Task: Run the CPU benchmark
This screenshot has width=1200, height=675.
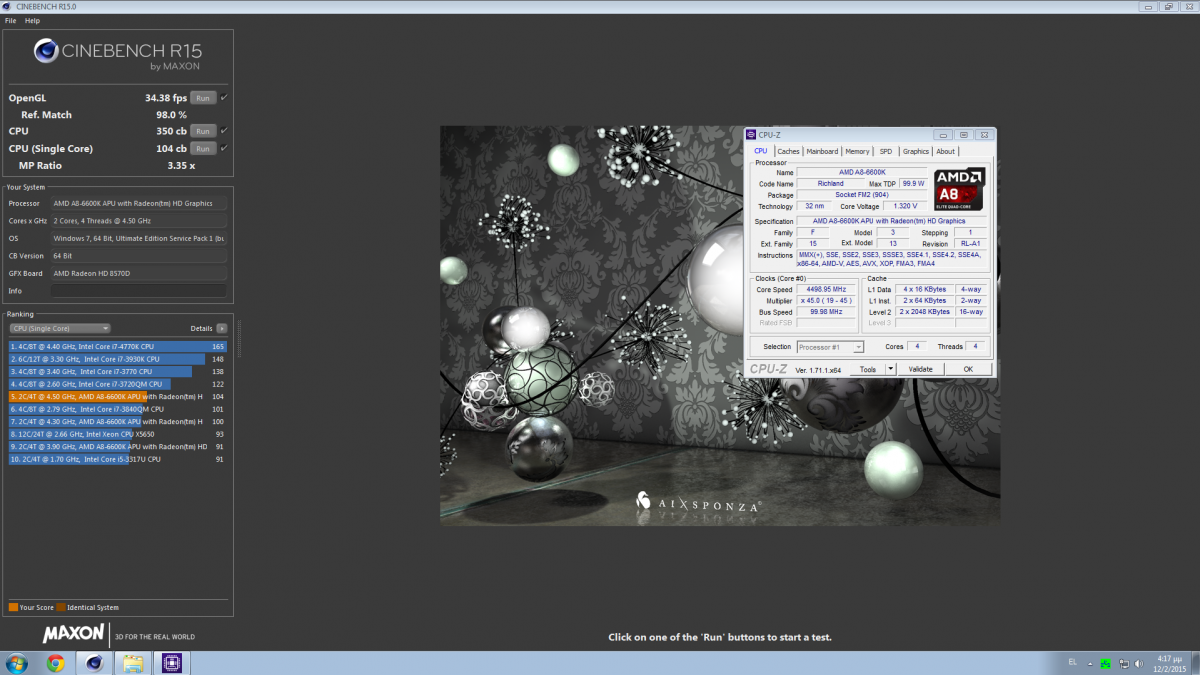Action: coord(203,131)
